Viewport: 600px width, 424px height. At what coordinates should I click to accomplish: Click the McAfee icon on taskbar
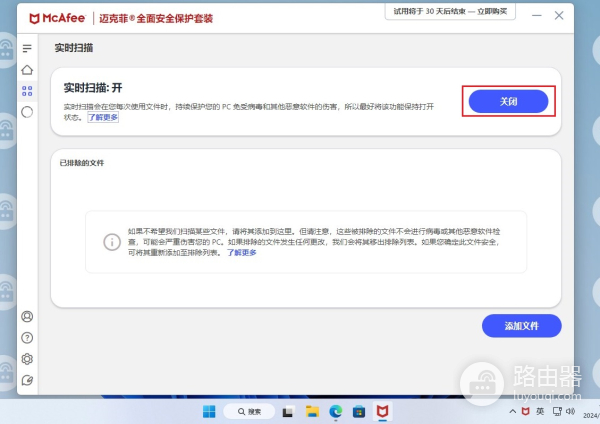[382, 412]
